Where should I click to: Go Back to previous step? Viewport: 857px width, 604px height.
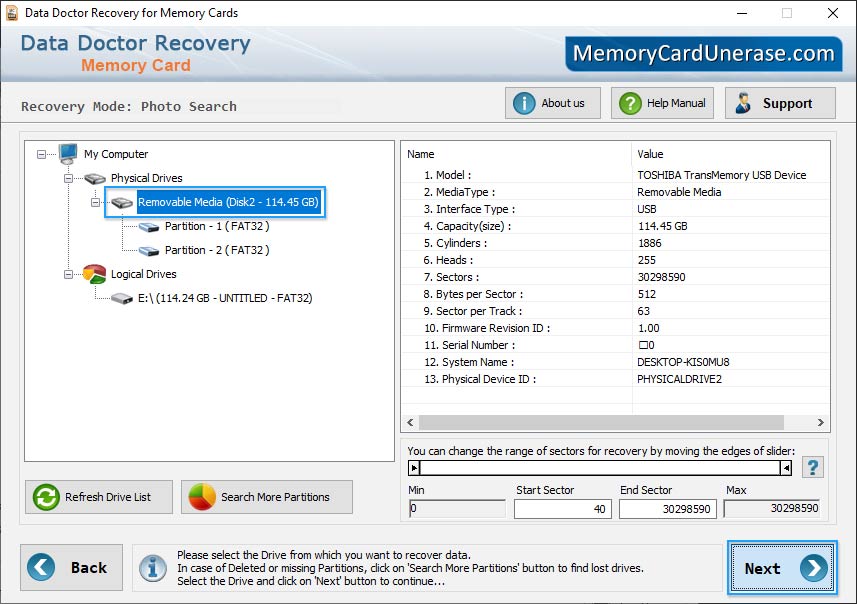coord(72,567)
